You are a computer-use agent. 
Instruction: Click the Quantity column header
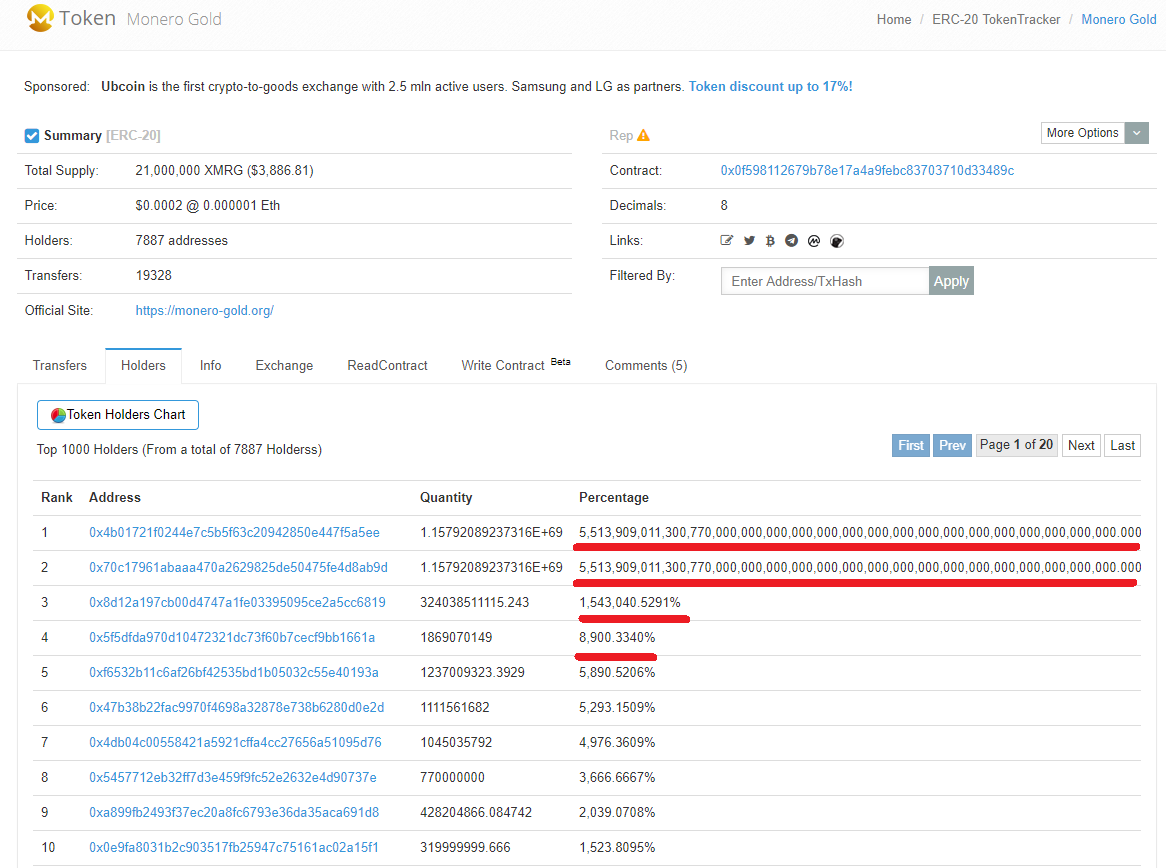tap(445, 498)
